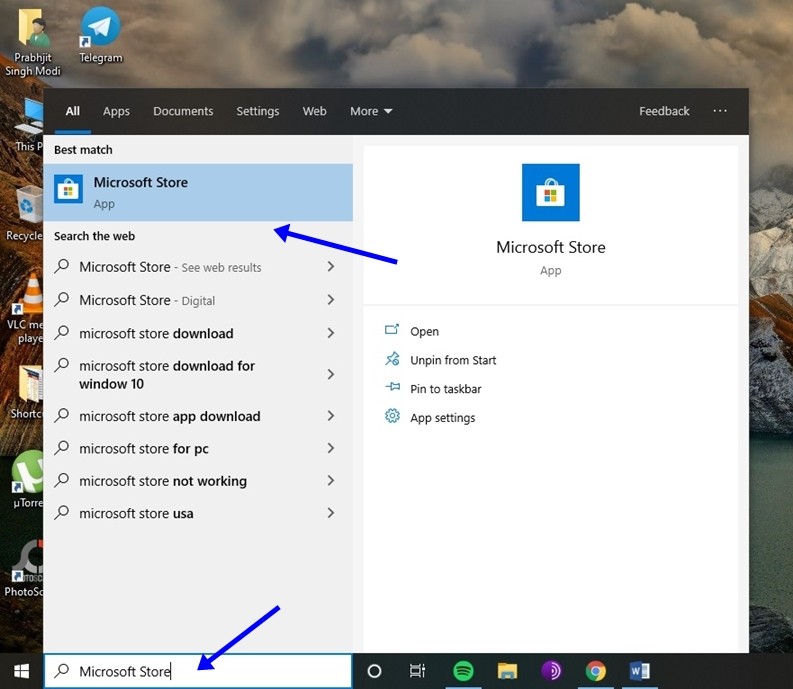
Task: Expand arrow for 'microsoft store download'
Action: (x=331, y=333)
